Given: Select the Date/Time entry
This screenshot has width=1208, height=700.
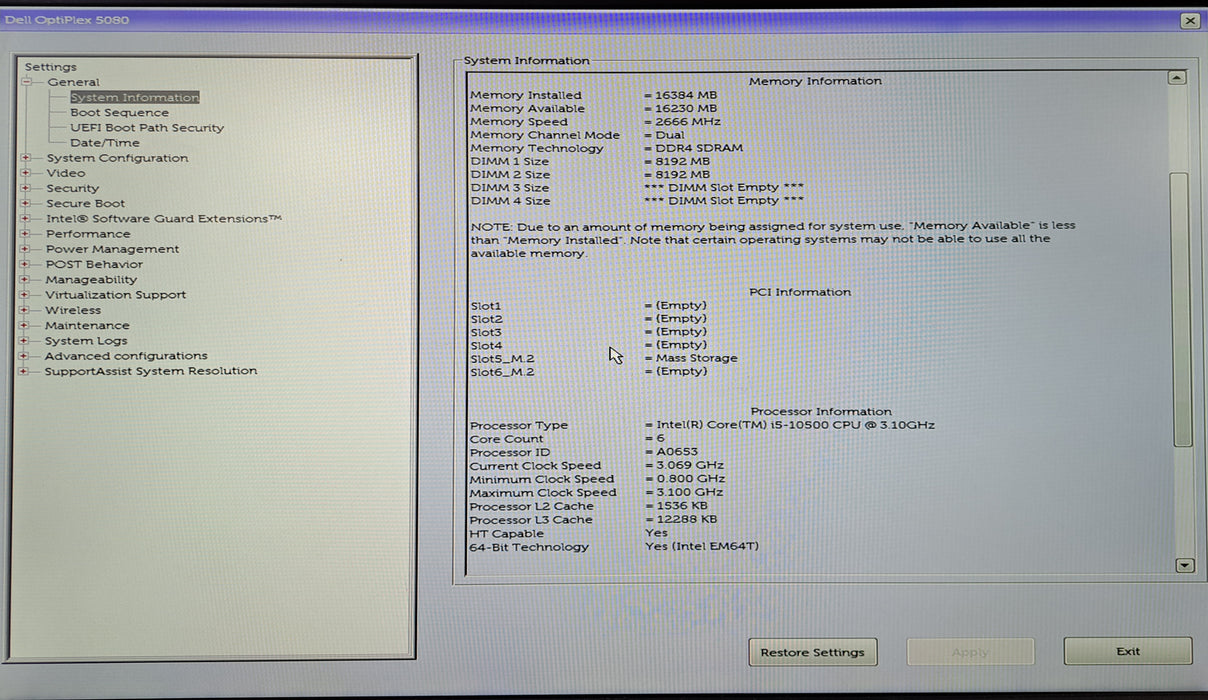Looking at the screenshot, I should coord(105,143).
